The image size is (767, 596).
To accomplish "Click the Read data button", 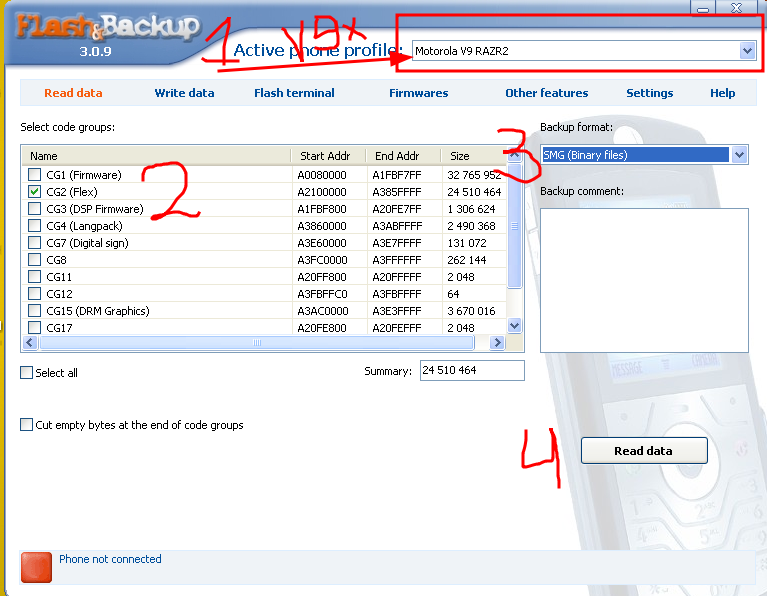I will [644, 451].
